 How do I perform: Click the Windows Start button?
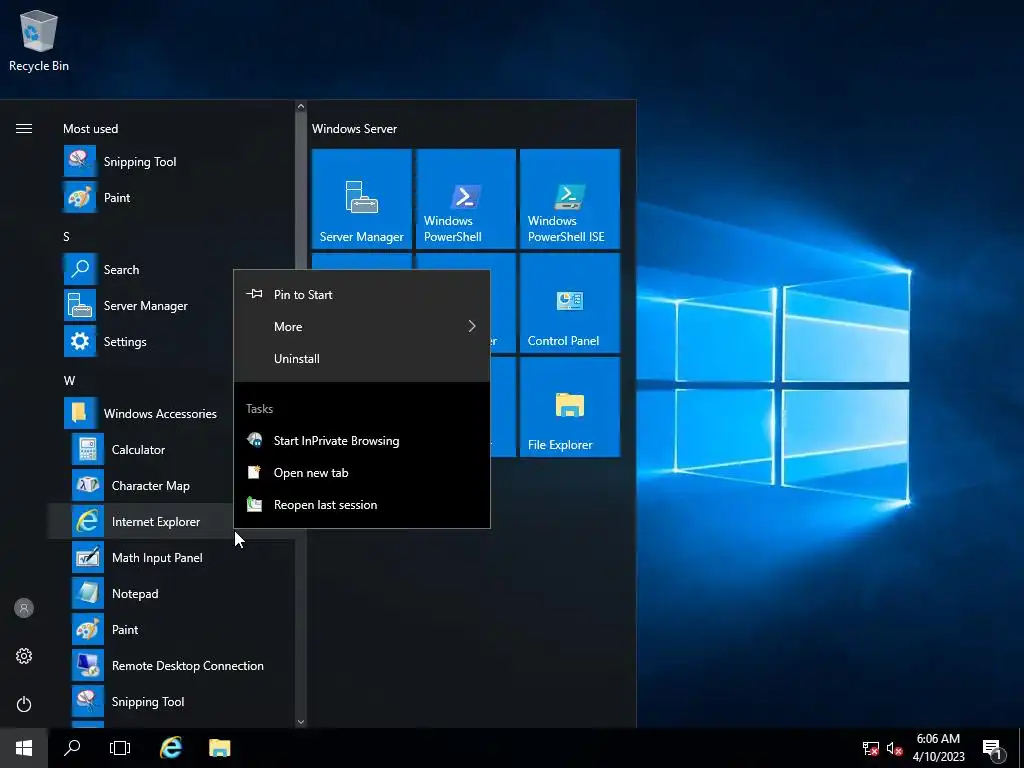pos(24,748)
